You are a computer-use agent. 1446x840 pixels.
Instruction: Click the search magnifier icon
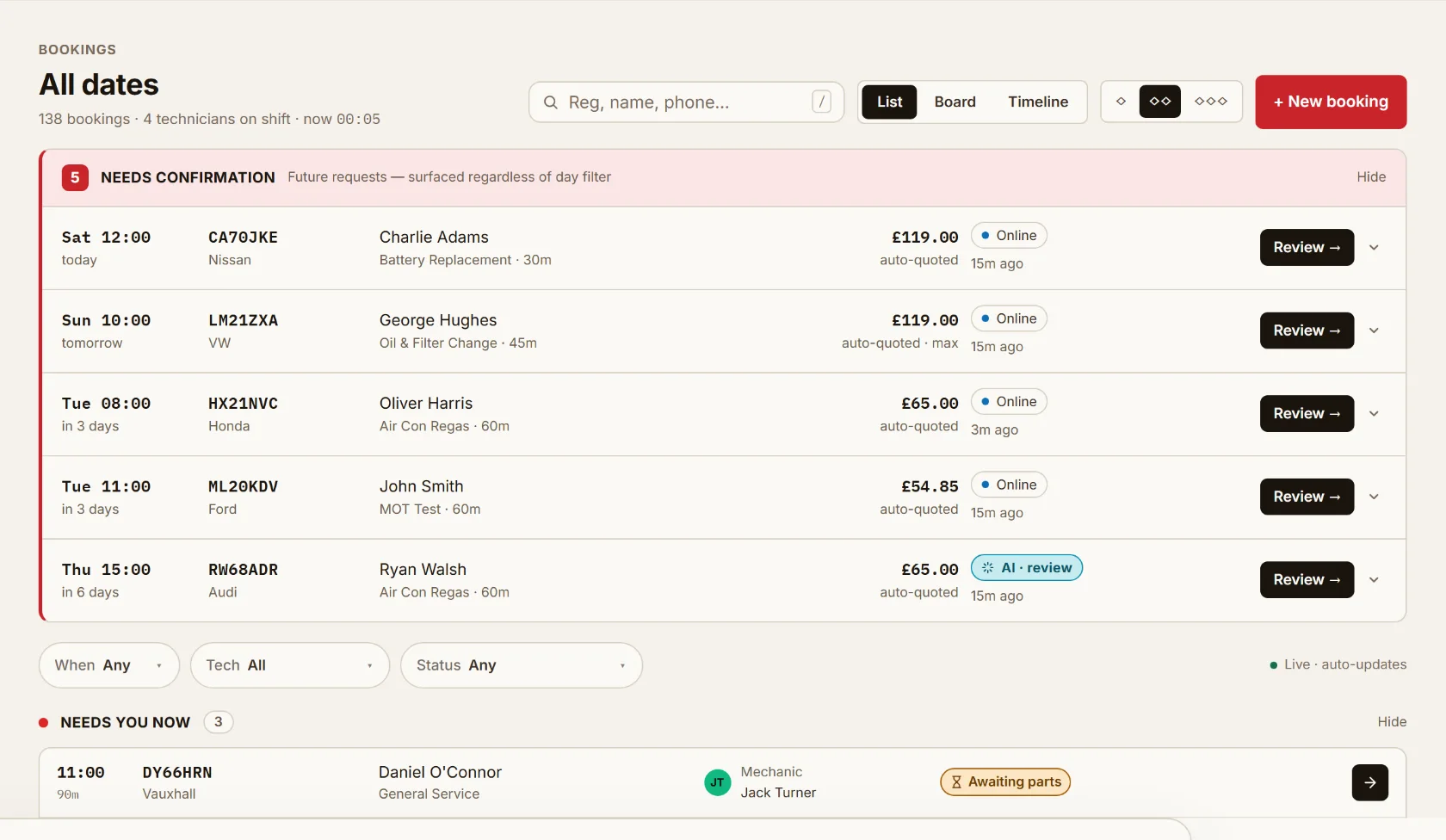pyautogui.click(x=550, y=102)
